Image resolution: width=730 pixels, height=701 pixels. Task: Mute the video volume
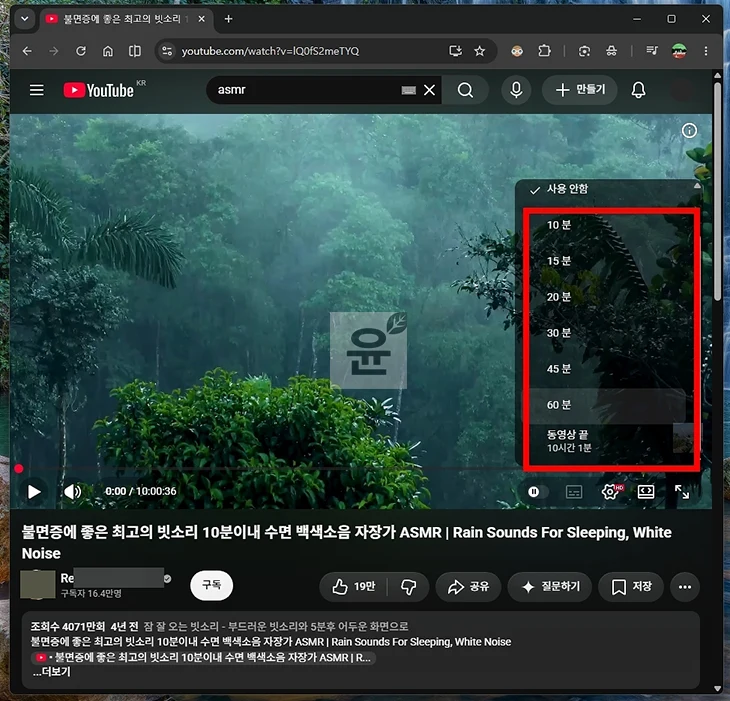coord(72,492)
